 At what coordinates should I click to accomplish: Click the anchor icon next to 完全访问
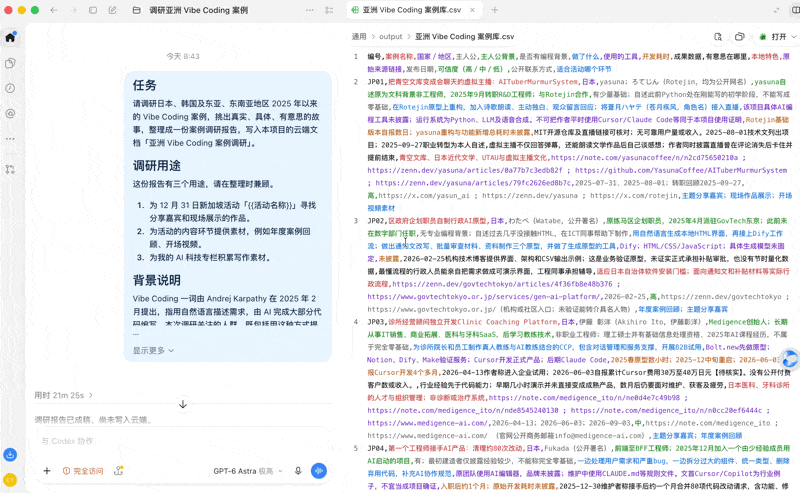118,471
